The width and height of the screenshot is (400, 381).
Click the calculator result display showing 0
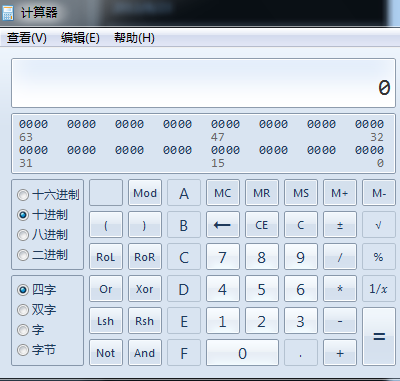pos(203,83)
